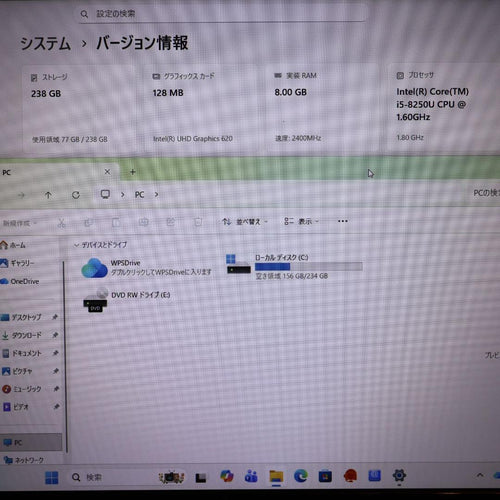The image size is (500, 500).
Task: Open ホーム in the navigation pane
Action: 13,245
